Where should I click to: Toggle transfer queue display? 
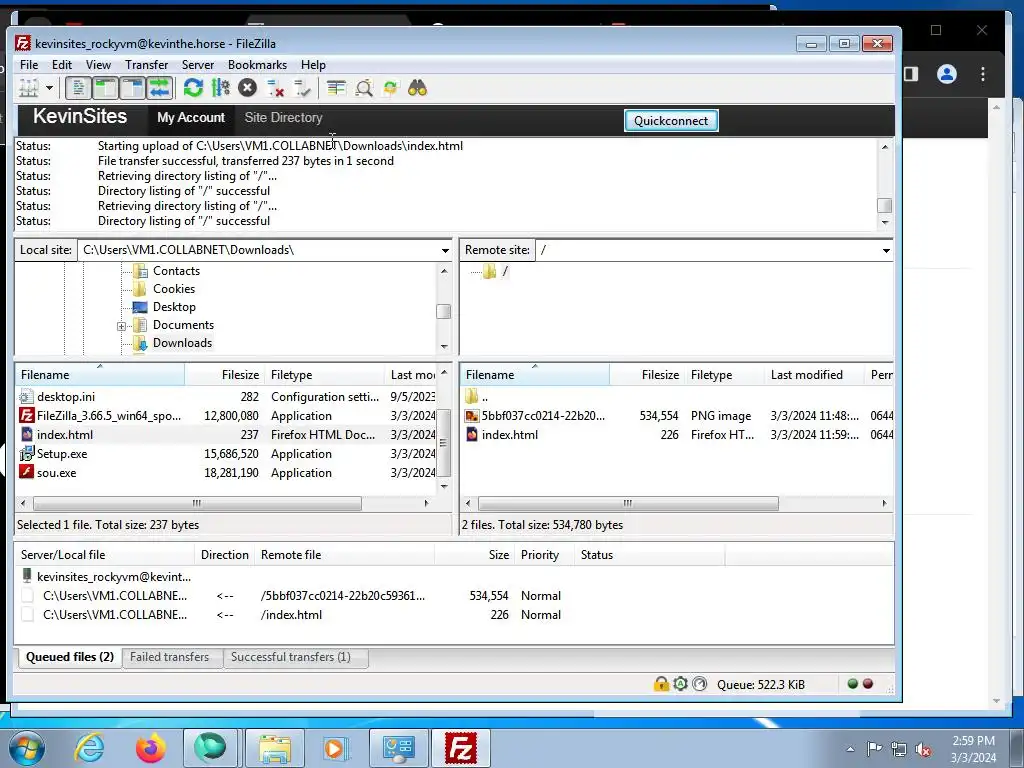[159, 88]
